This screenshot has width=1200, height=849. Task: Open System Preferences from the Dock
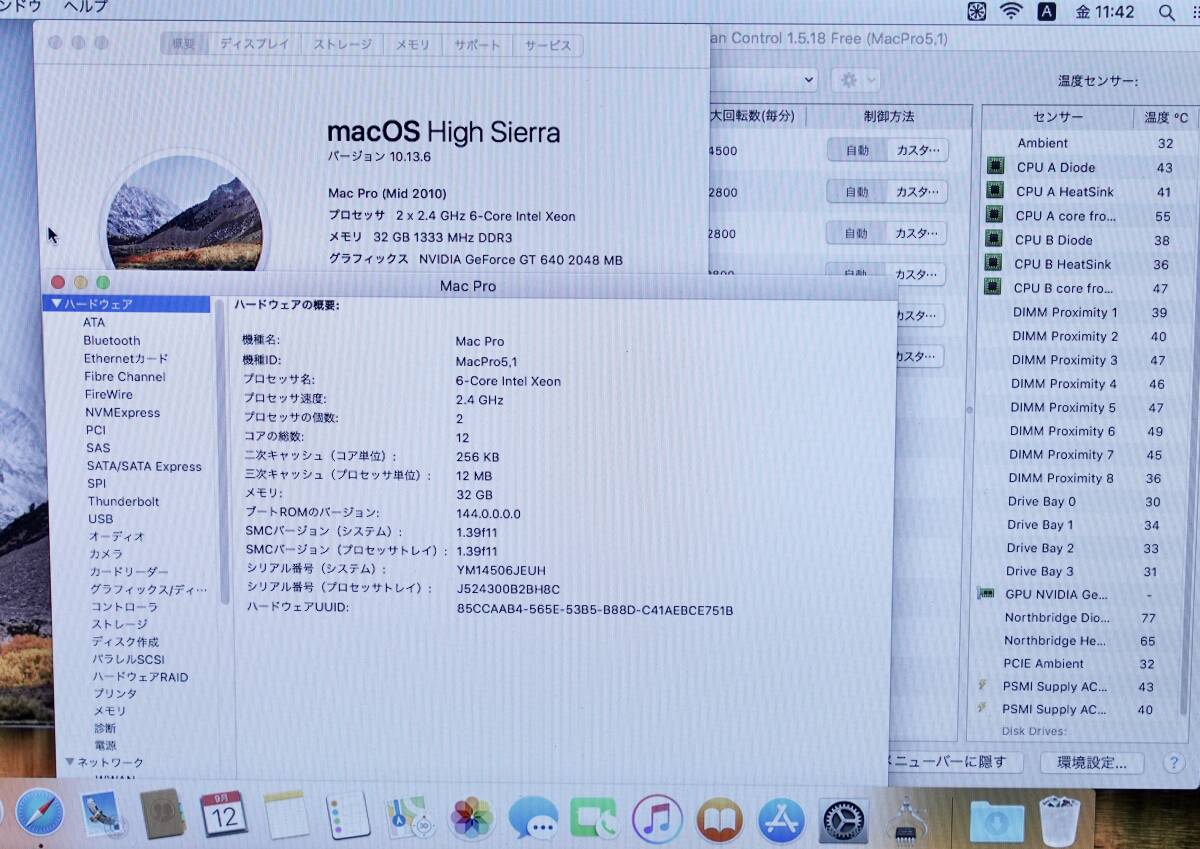click(843, 818)
